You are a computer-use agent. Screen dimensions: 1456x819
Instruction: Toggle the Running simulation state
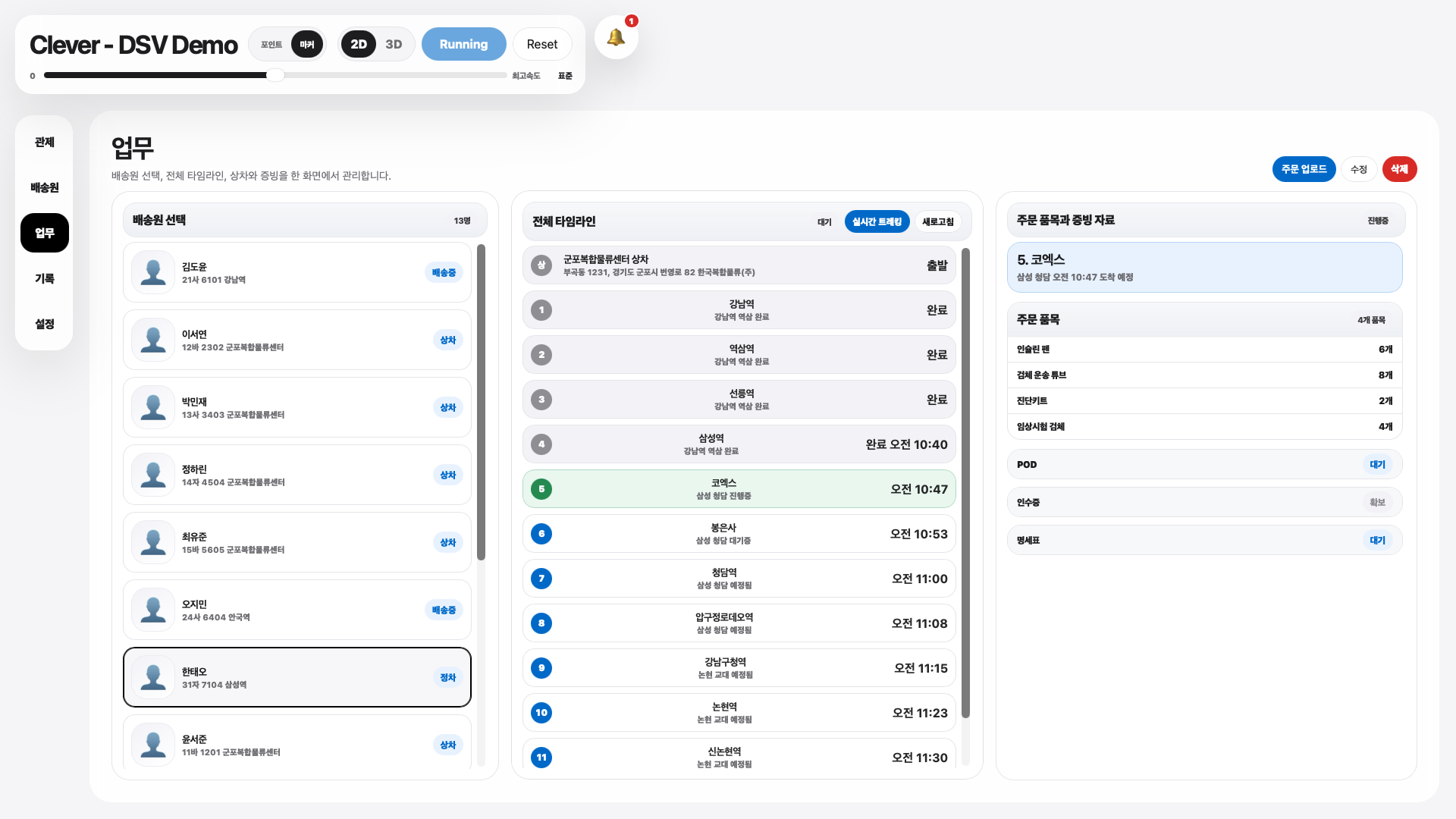464,44
